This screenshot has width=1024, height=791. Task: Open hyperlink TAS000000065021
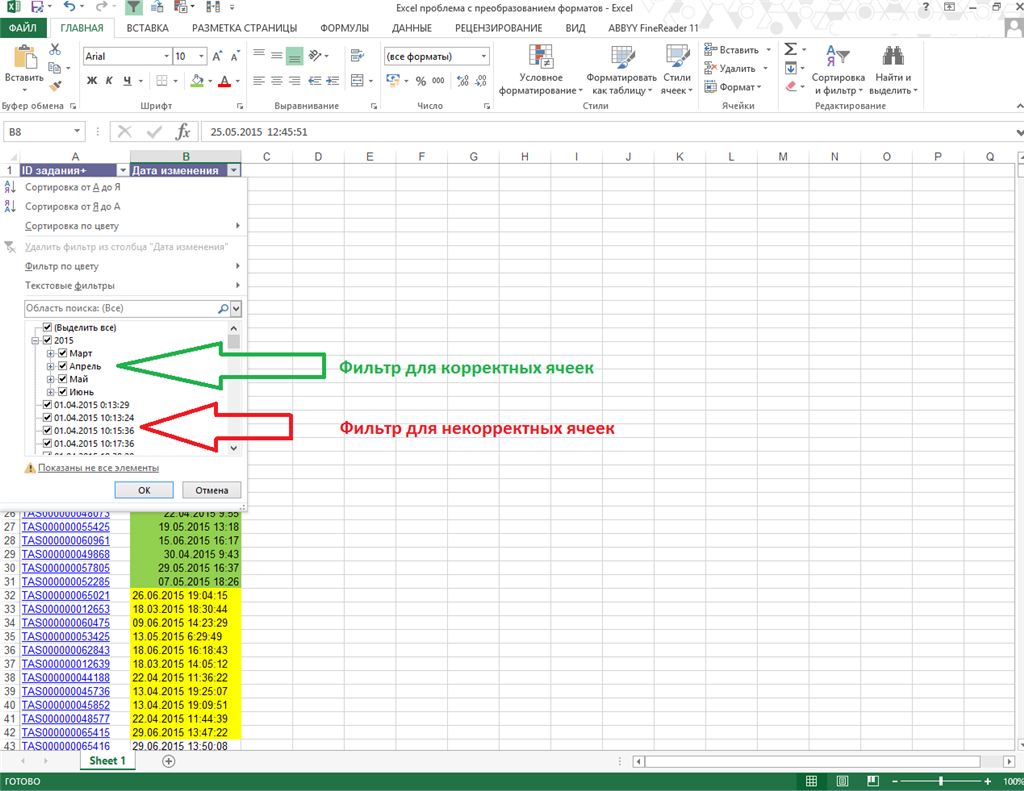coord(66,596)
